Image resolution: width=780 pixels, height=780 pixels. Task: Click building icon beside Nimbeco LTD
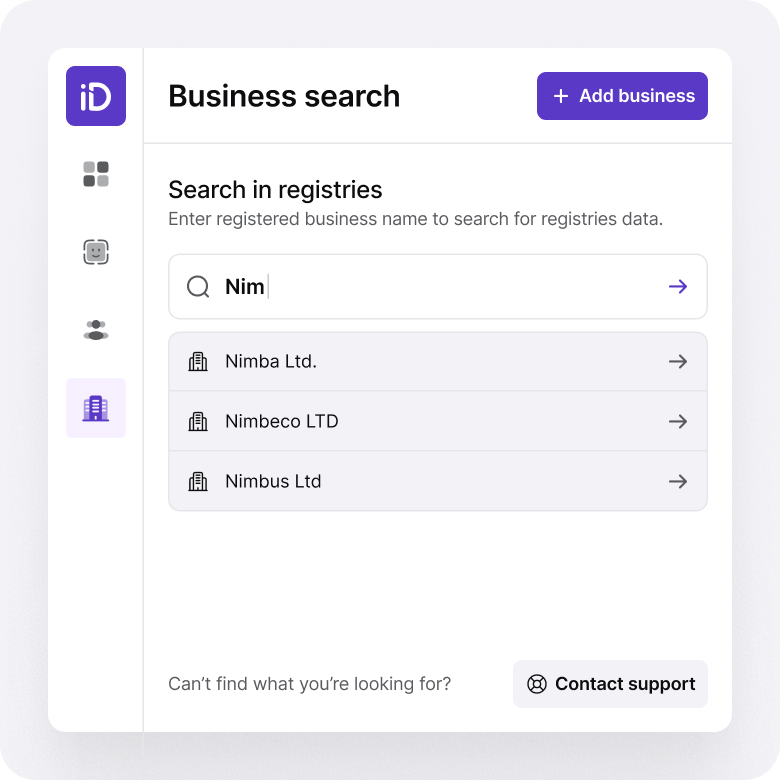click(x=198, y=421)
